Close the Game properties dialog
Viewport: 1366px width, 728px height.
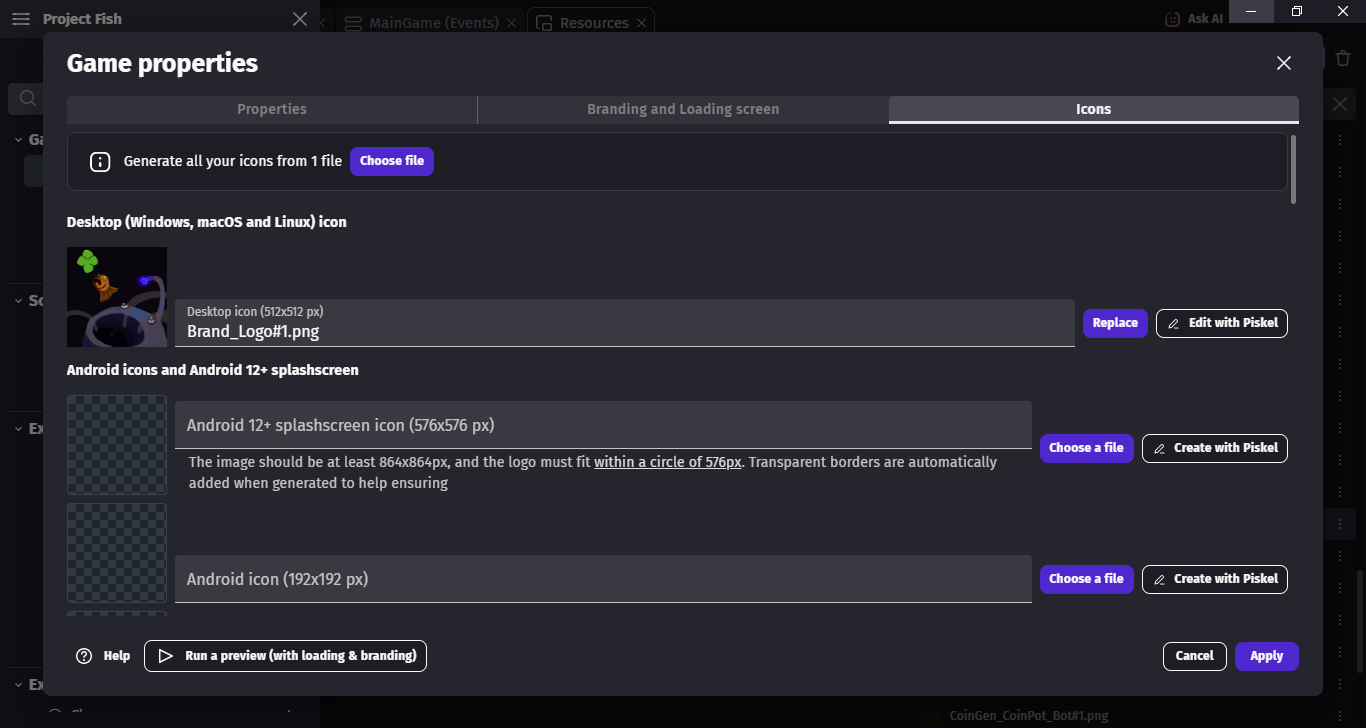click(x=1284, y=63)
